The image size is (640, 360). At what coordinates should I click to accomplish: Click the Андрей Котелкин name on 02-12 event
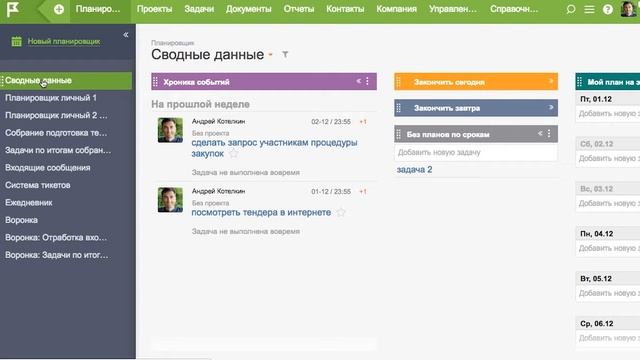[218, 122]
